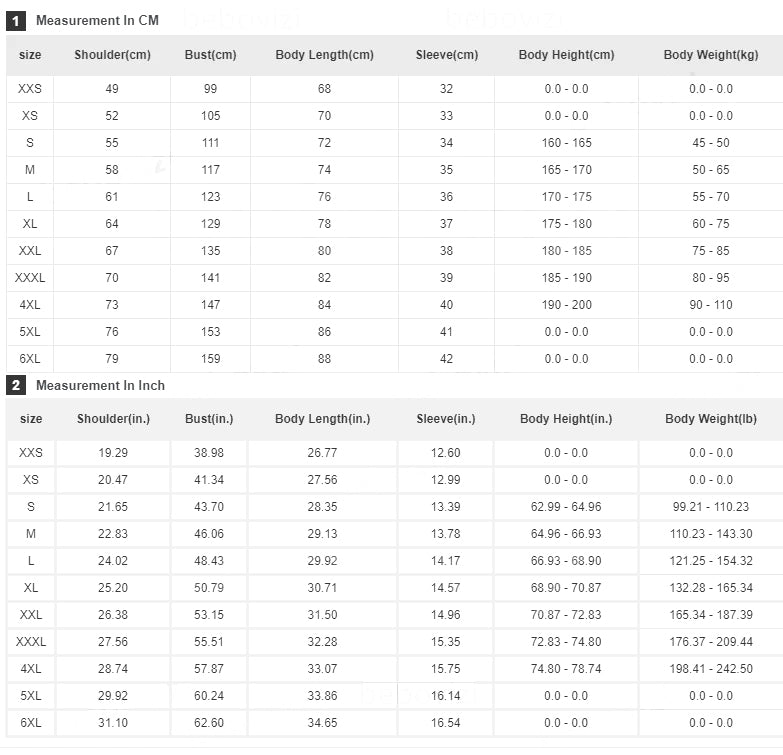The height and width of the screenshot is (755, 783).
Task: Click the 198.41 - 242.50 weight cell
Action: click(710, 669)
